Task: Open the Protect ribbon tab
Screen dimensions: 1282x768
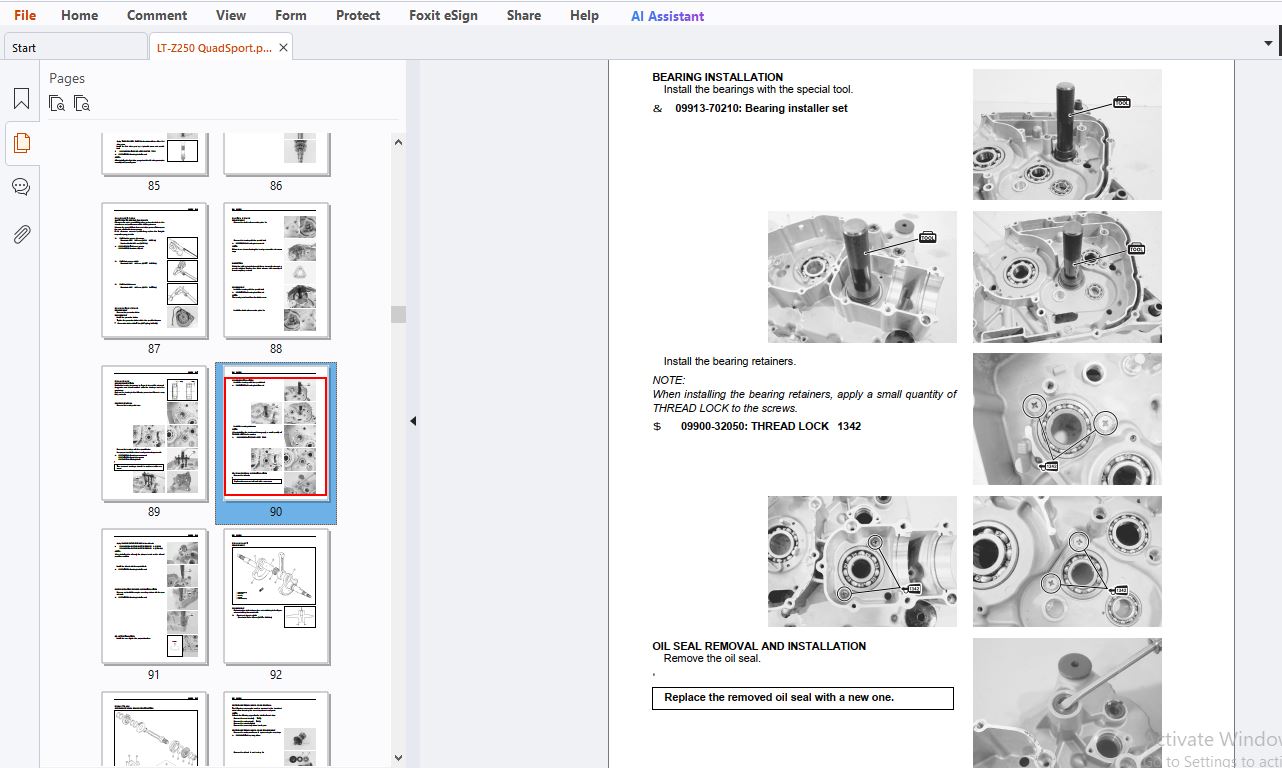Action: 358,15
